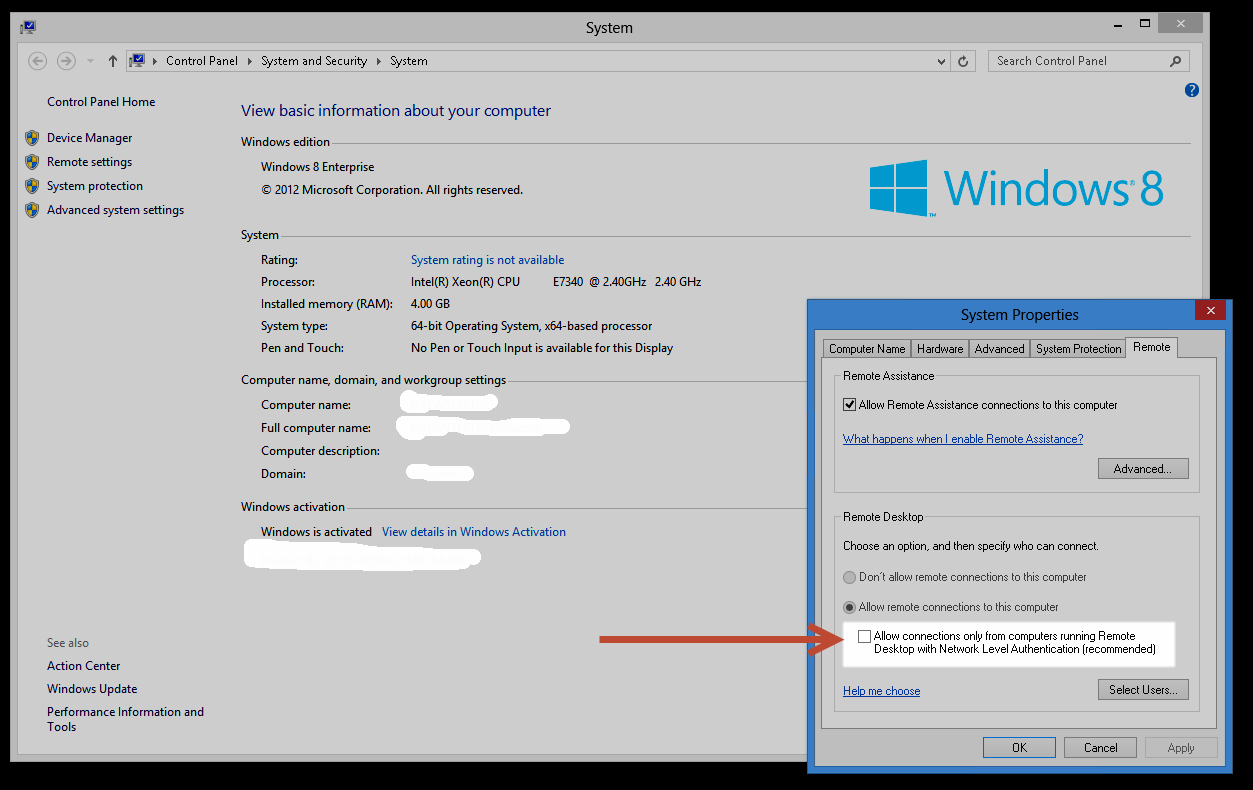This screenshot has width=1253, height=790.
Task: Open the address bar dropdown arrow
Action: (940, 61)
